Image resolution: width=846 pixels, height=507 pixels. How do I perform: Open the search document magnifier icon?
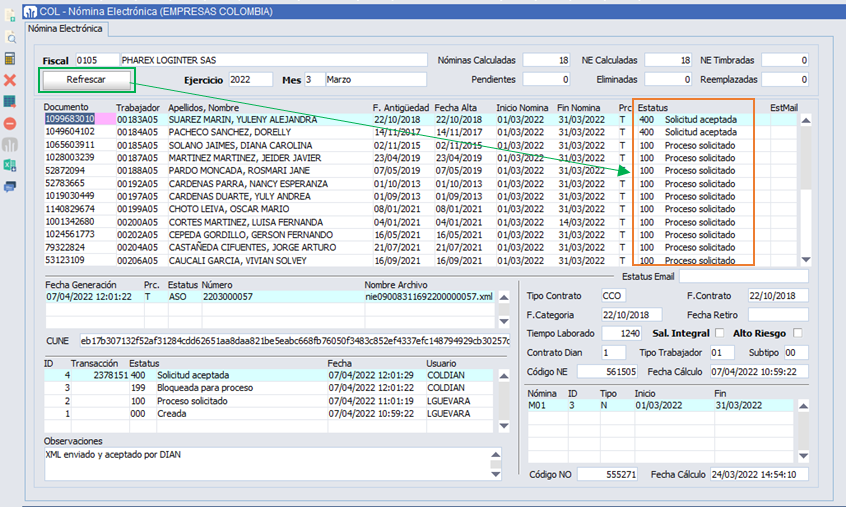10,37
